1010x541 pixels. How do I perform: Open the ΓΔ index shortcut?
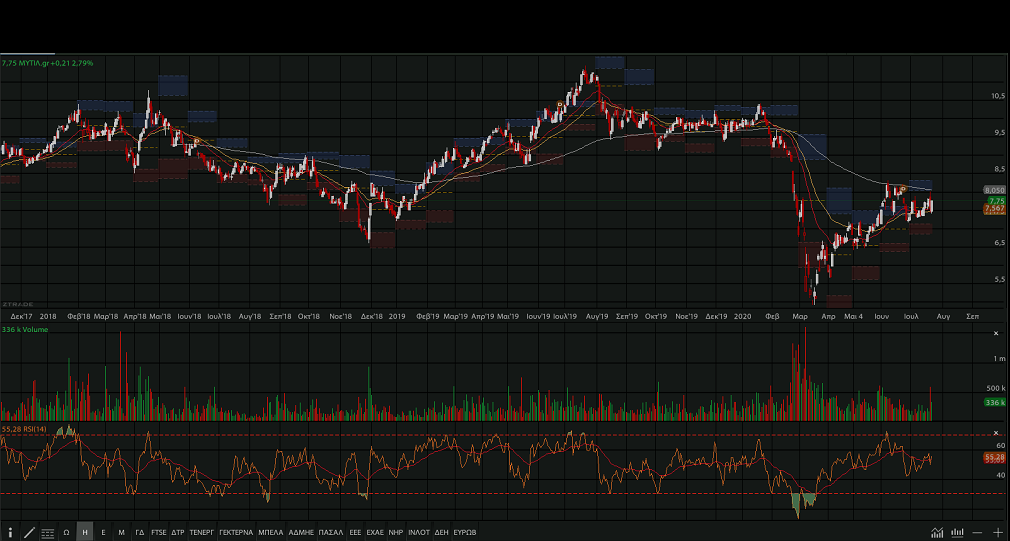pos(140,532)
